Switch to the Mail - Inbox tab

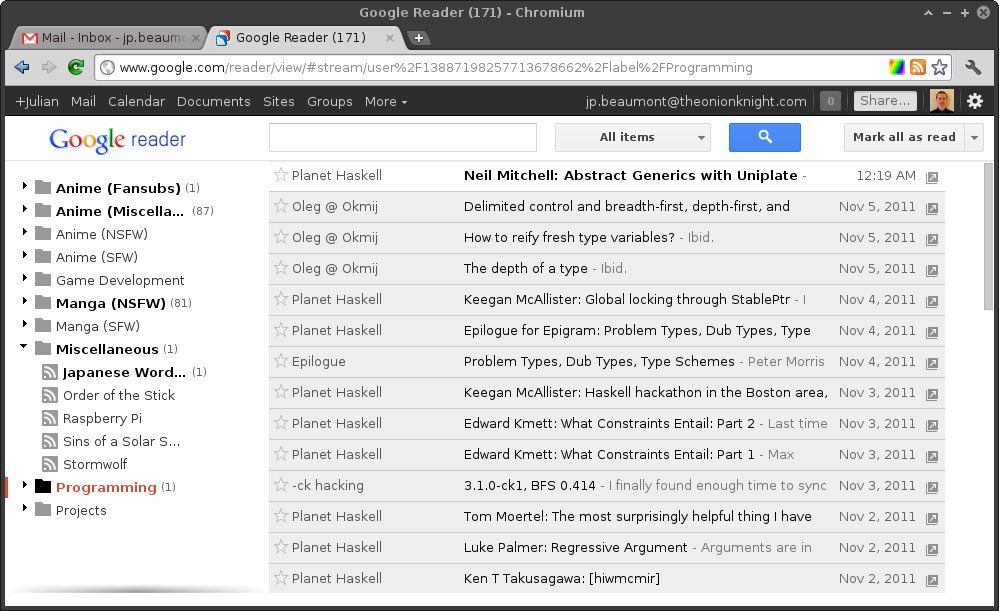(110, 38)
